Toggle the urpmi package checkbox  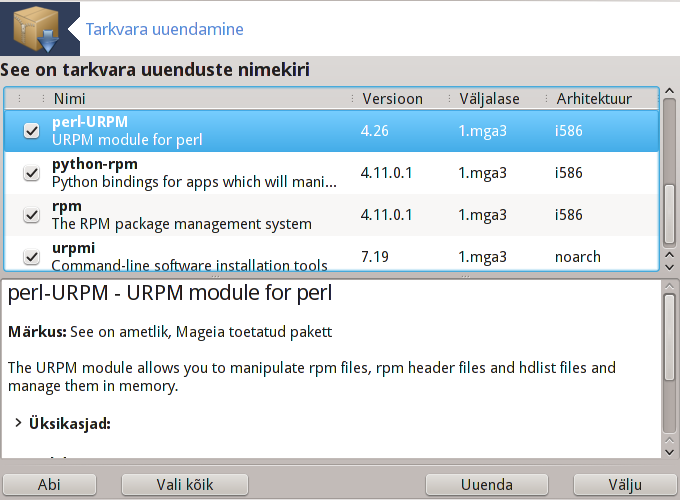[x=32, y=257]
